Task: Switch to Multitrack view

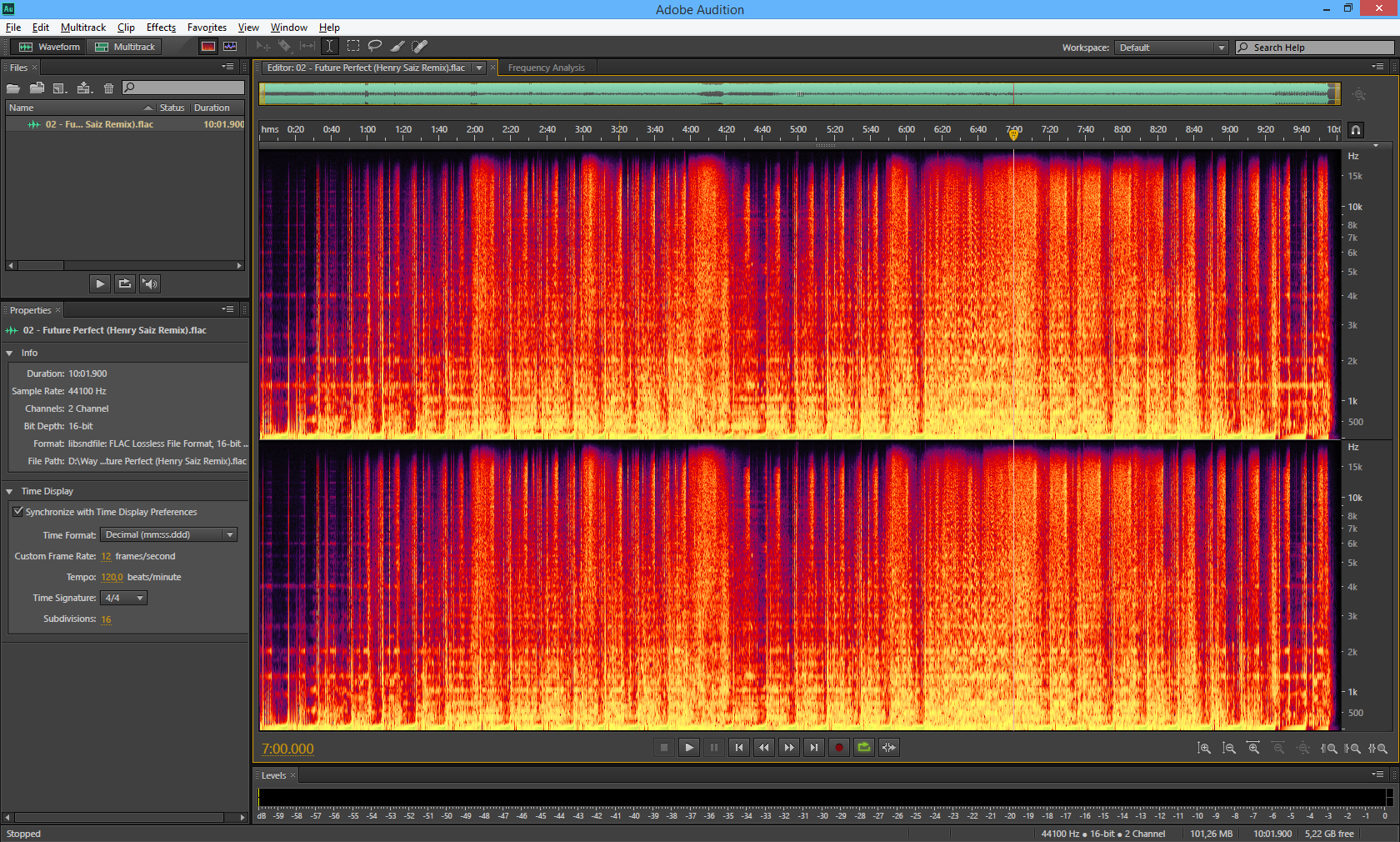Action: 125,47
